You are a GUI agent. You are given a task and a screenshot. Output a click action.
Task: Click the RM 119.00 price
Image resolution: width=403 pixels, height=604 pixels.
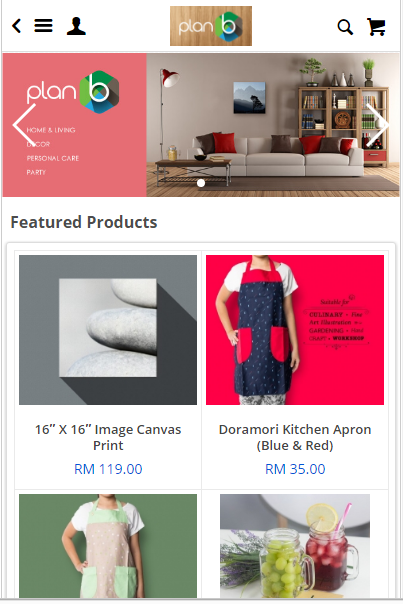click(x=108, y=469)
